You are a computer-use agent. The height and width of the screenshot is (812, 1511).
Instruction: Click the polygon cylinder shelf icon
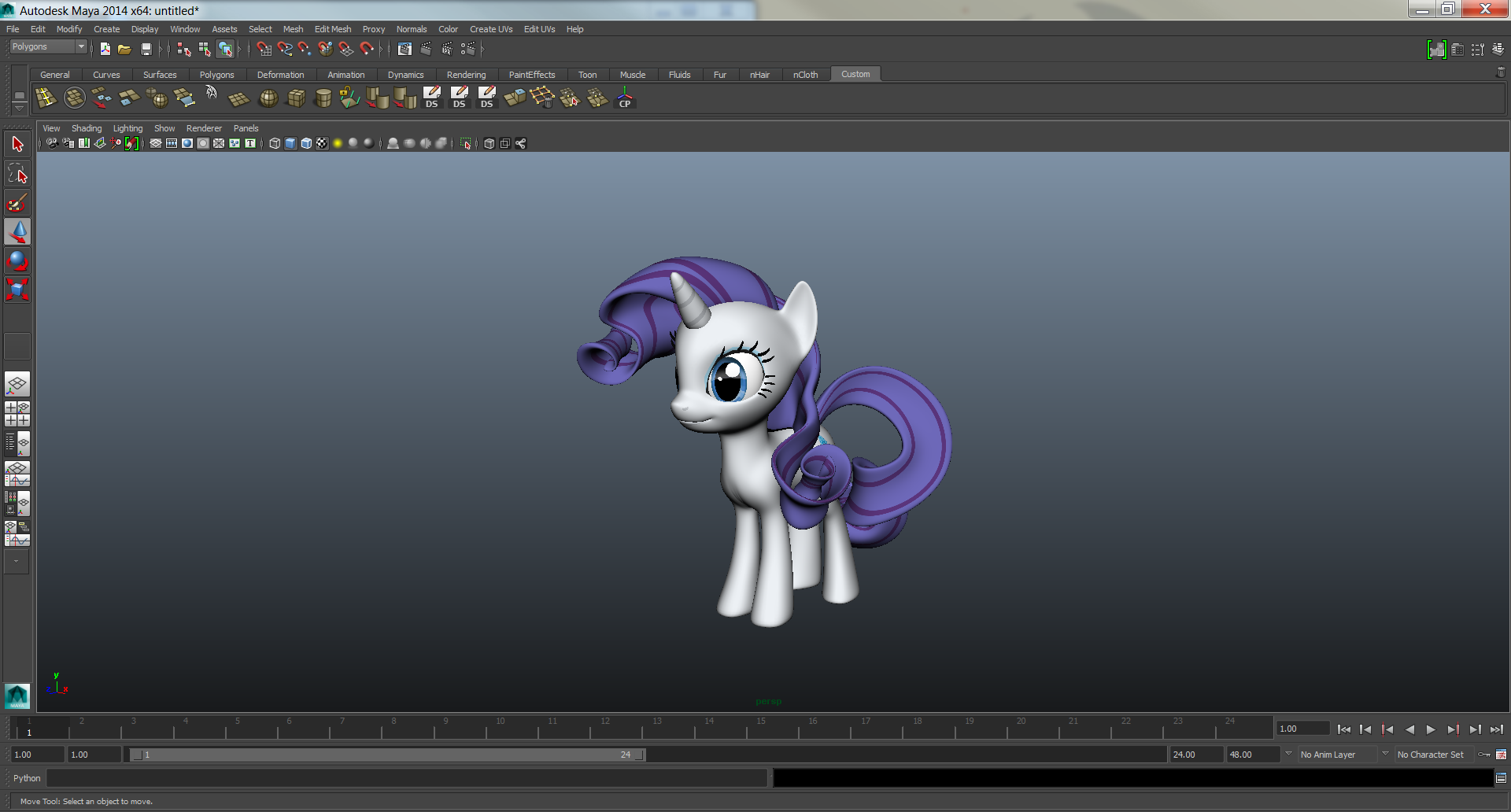323,98
